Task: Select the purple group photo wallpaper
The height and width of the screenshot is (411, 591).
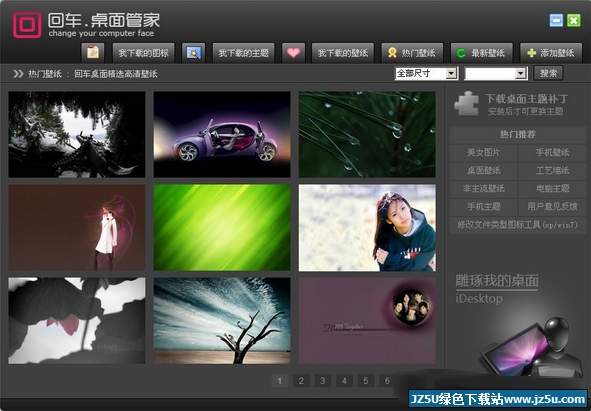Action: 367,321
